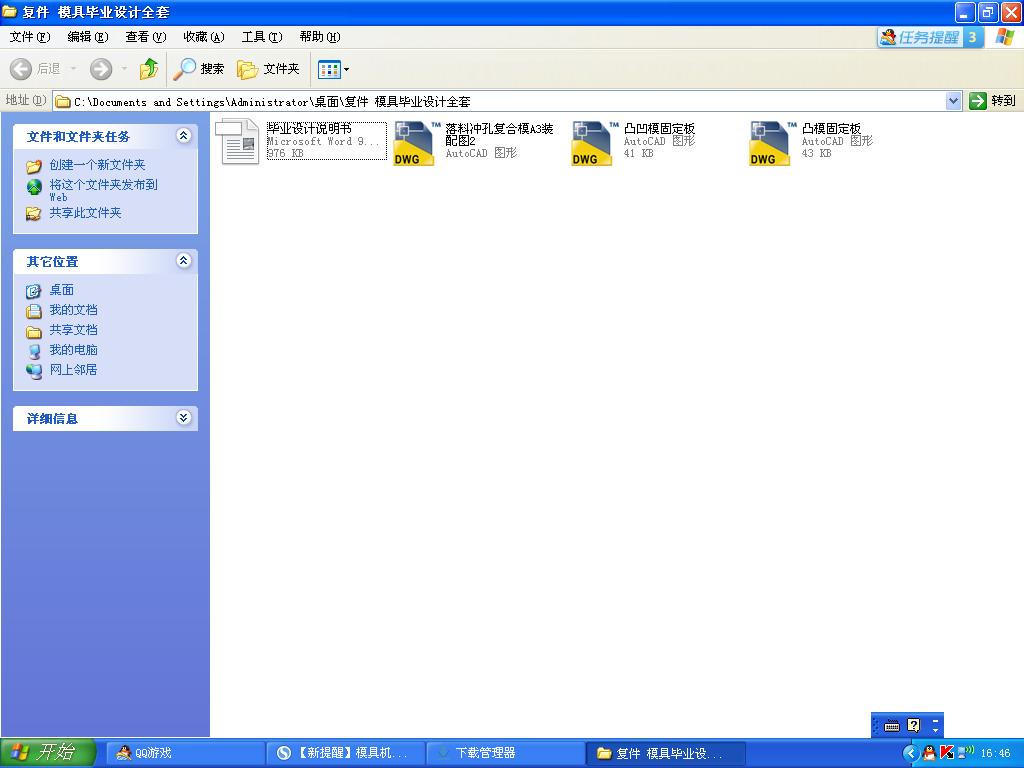
Task: Click the 桌面 desktop icon in sidebar
Action: [x=34, y=291]
